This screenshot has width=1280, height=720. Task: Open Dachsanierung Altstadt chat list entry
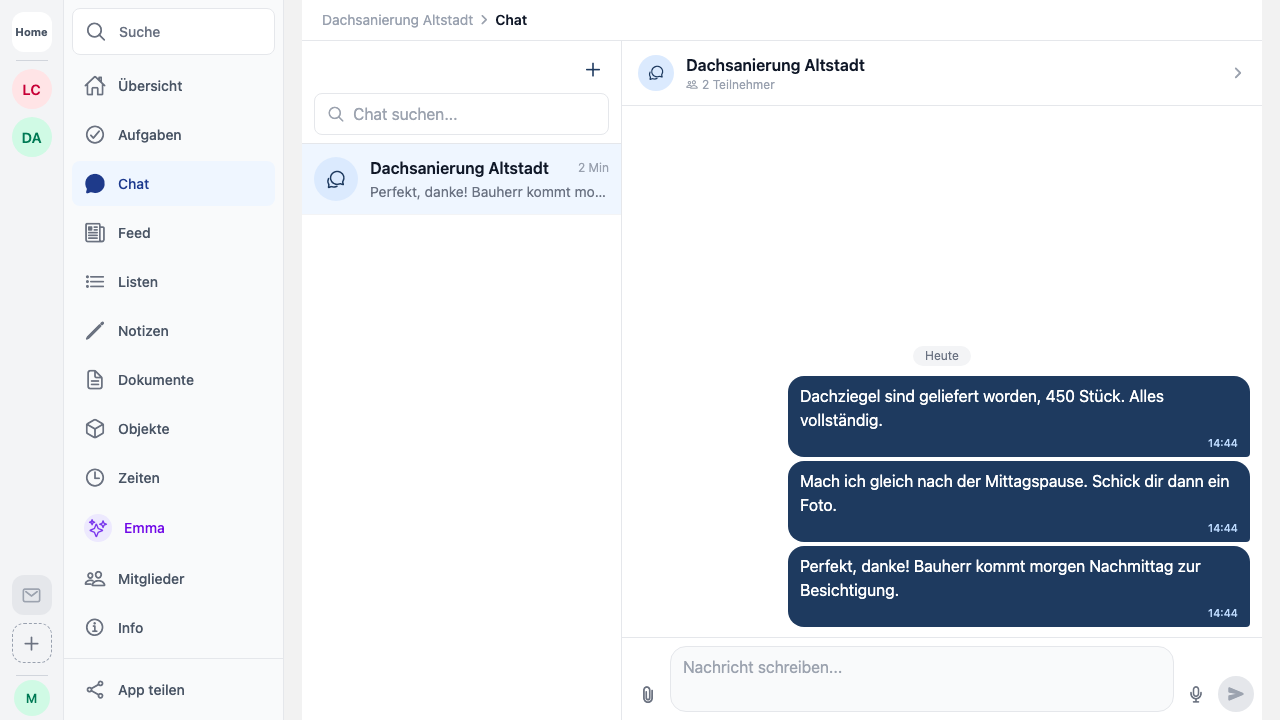[x=461, y=179]
